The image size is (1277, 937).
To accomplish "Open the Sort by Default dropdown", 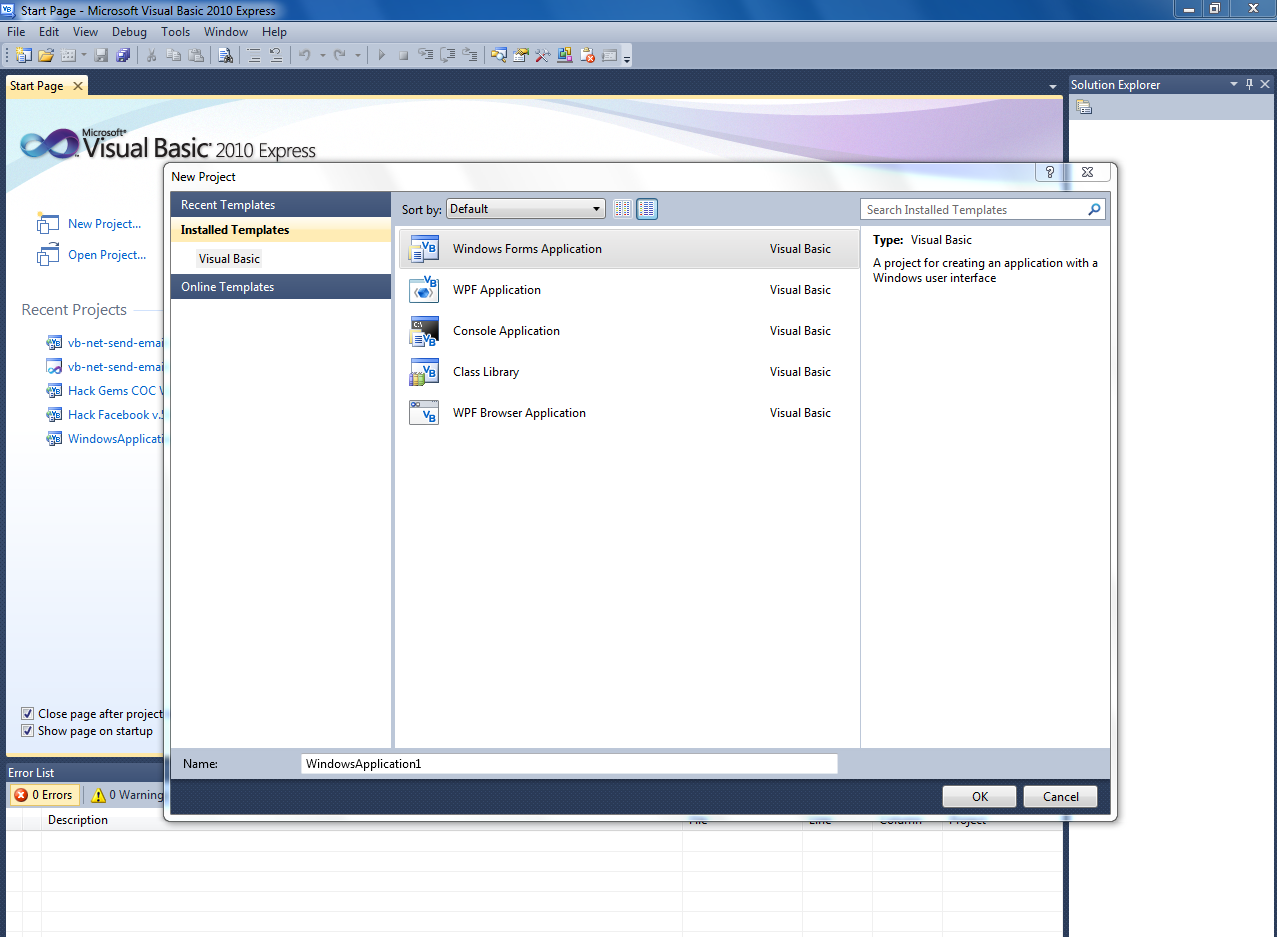I will [x=526, y=209].
